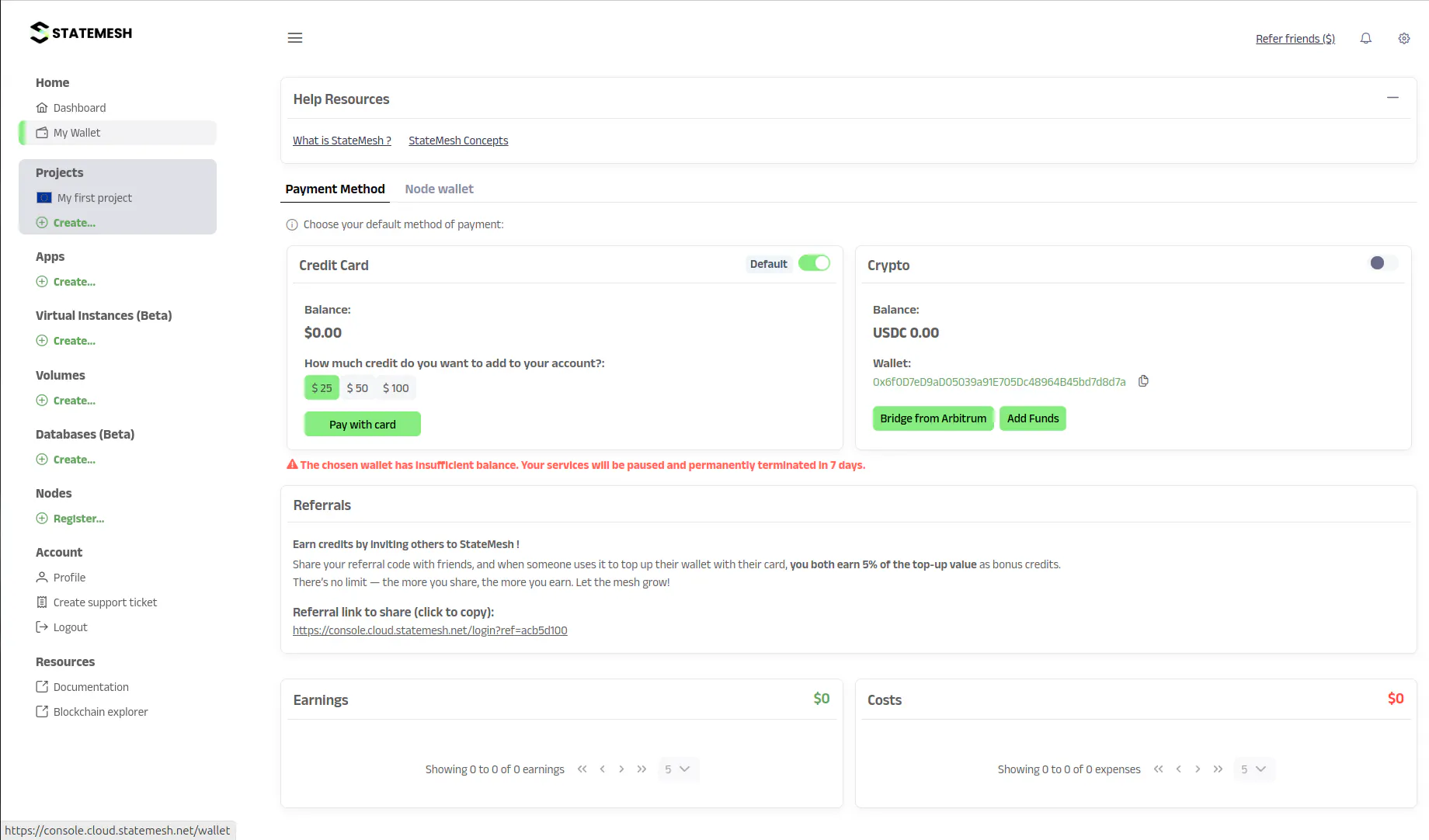Click the Logout arrow icon
1429x840 pixels.
tap(42, 627)
